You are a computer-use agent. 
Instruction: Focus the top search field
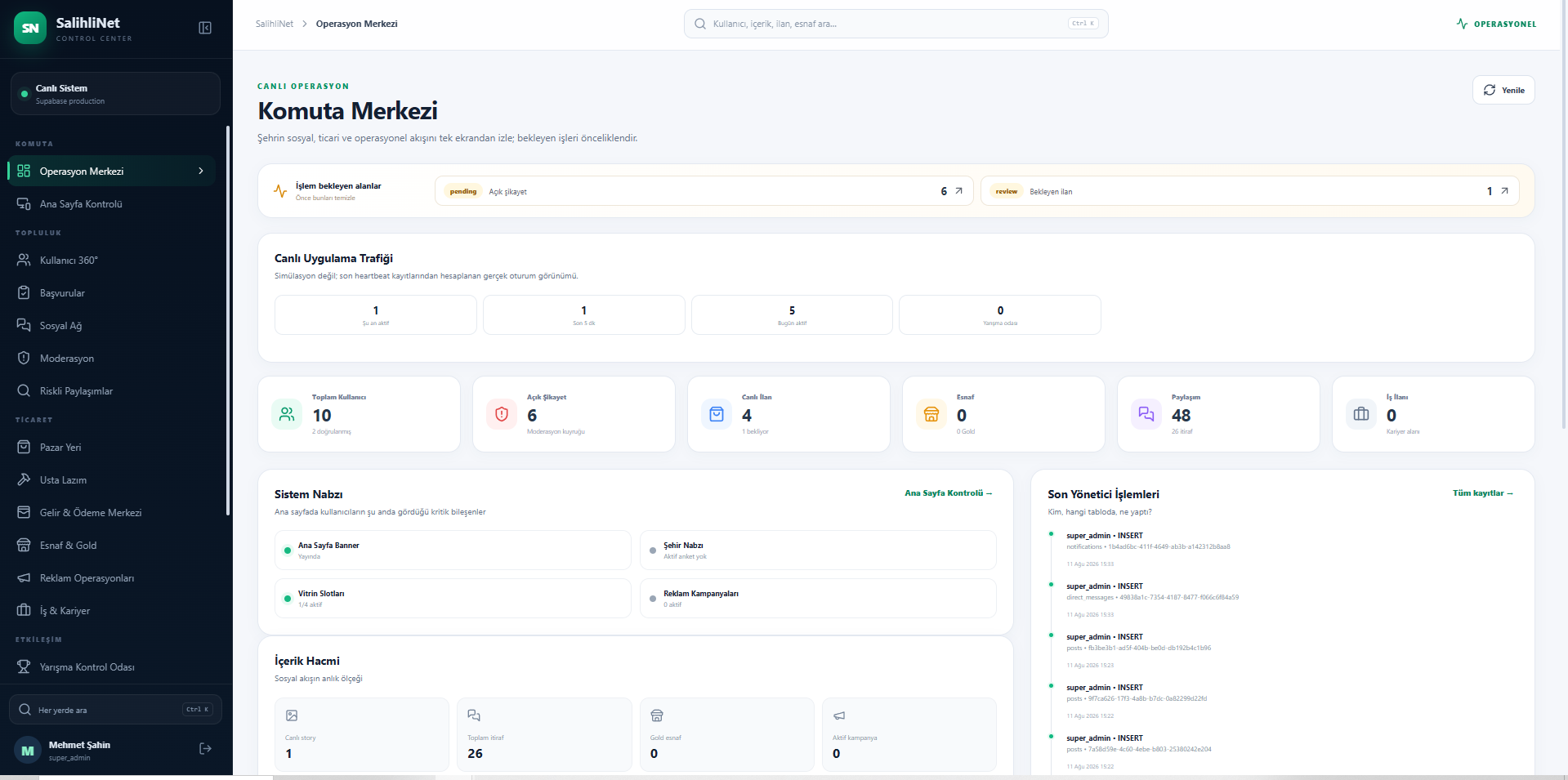tap(896, 24)
